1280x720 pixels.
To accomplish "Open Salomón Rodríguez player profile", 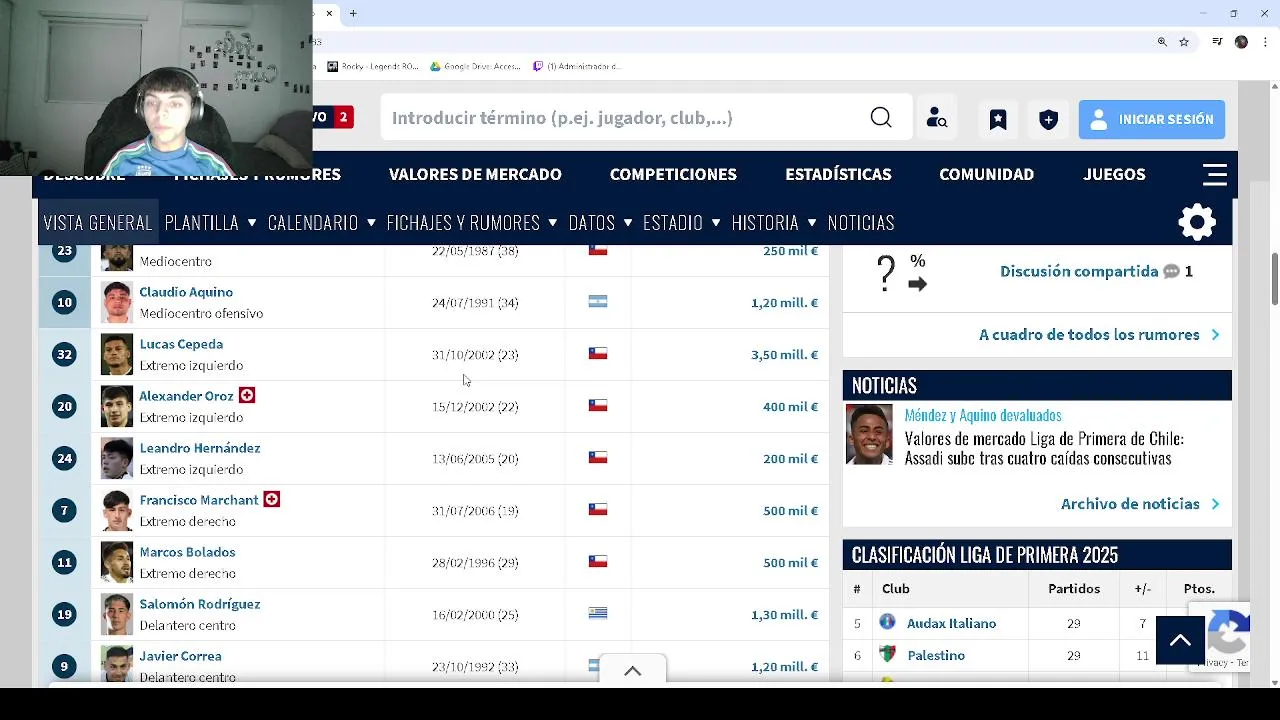I will coord(200,604).
